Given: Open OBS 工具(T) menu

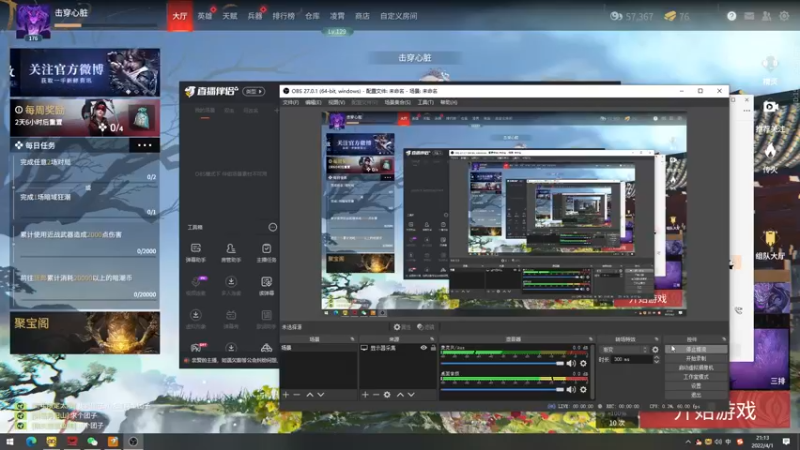Looking at the screenshot, I should pyautogui.click(x=426, y=103).
